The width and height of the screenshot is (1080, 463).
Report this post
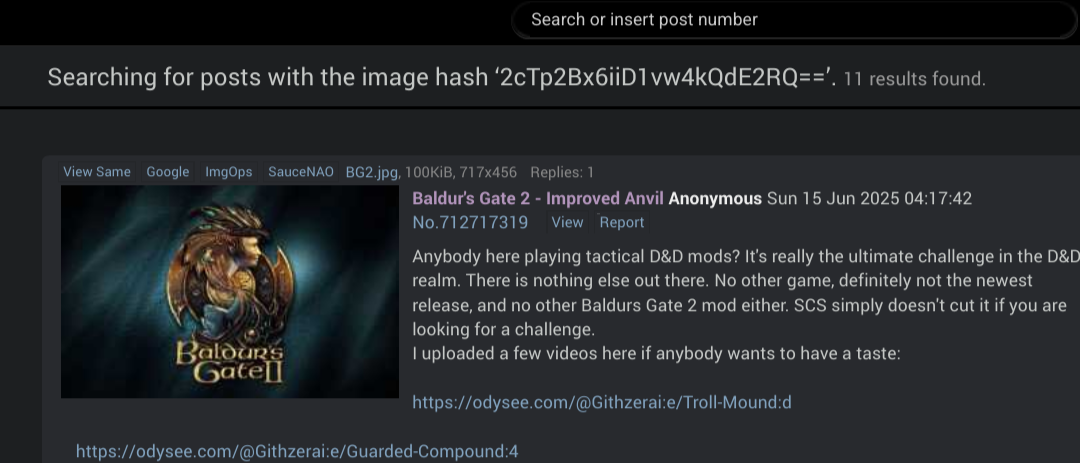coord(622,223)
